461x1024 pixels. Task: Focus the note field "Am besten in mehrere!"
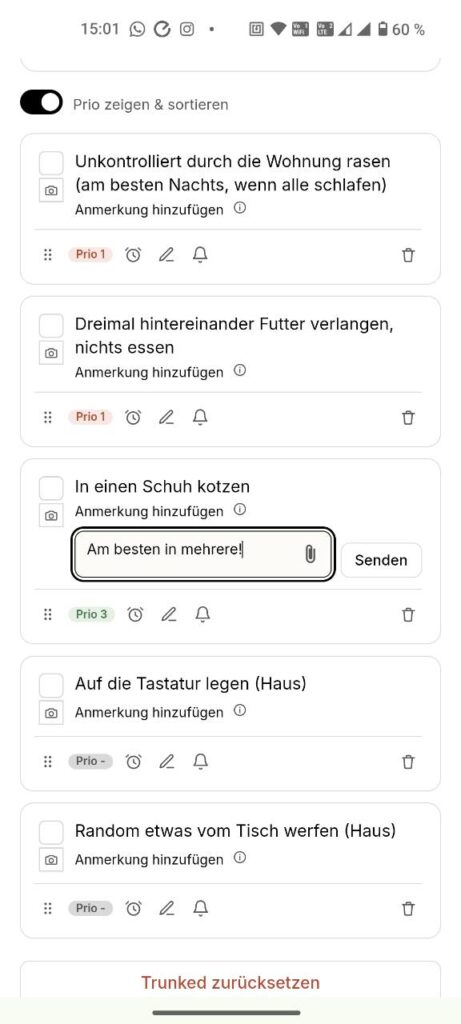pyautogui.click(x=203, y=554)
